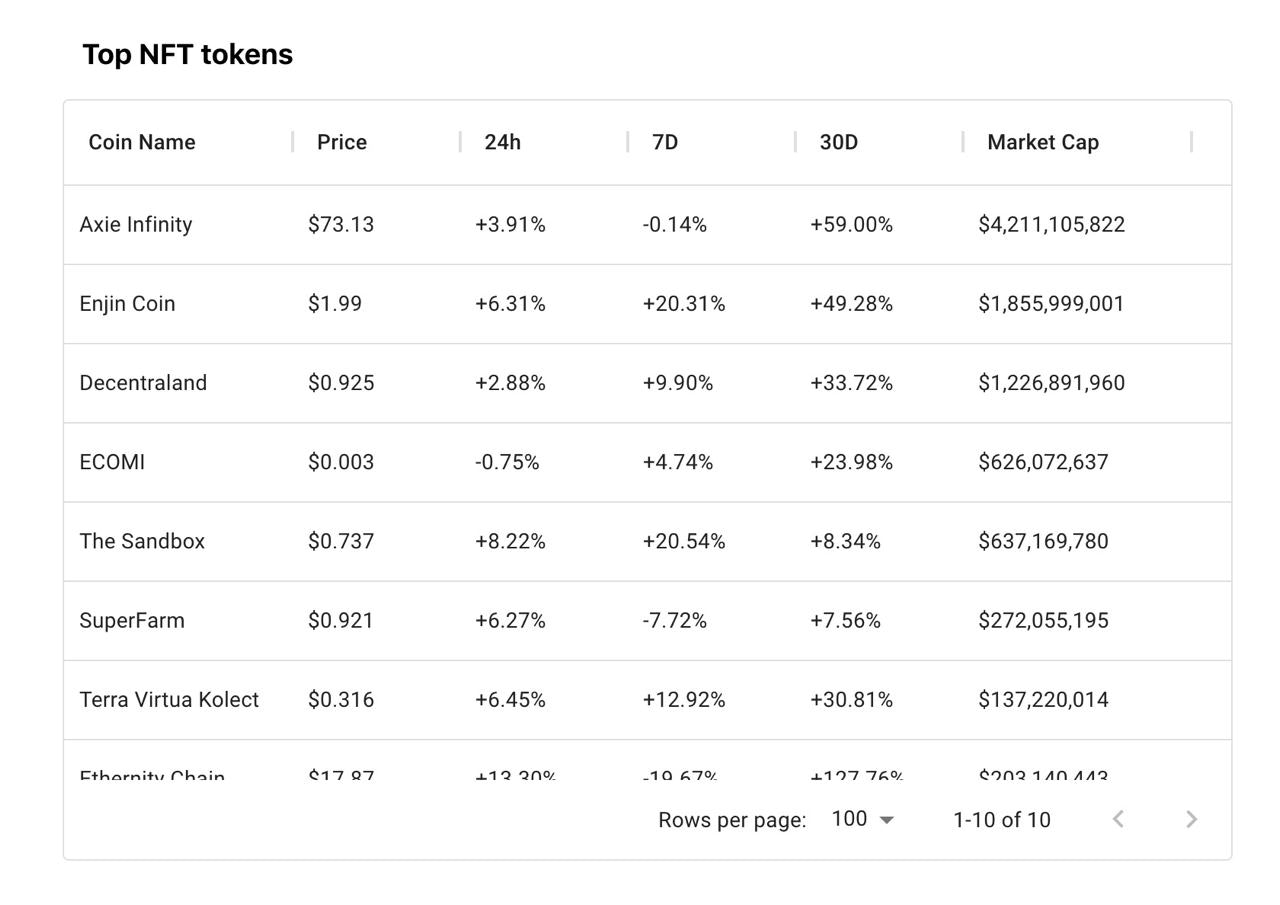Image resolution: width=1280 pixels, height=905 pixels.
Task: Click the Top NFT tokens heading
Action: point(187,54)
